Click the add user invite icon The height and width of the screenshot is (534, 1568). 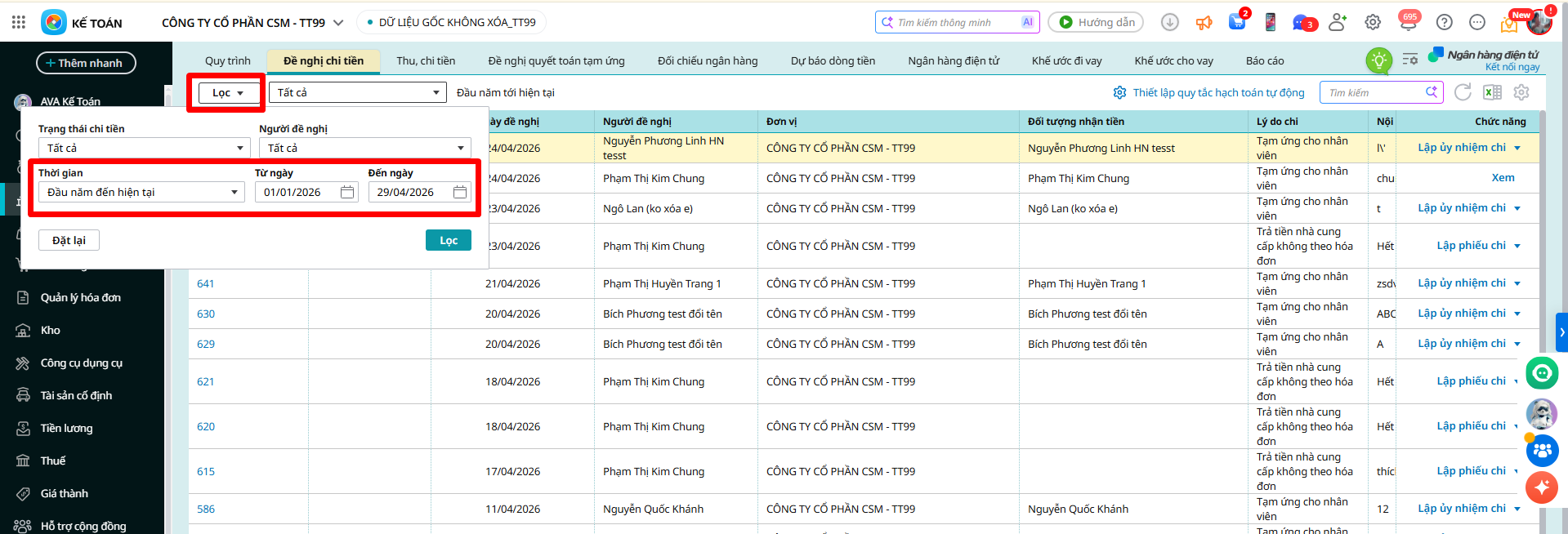pyautogui.click(x=1338, y=23)
